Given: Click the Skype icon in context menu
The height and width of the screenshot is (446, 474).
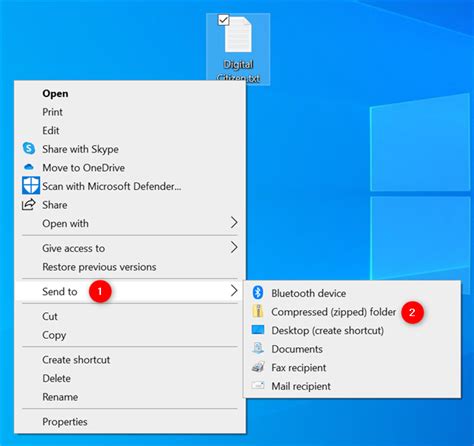Looking at the screenshot, I should point(29,148).
